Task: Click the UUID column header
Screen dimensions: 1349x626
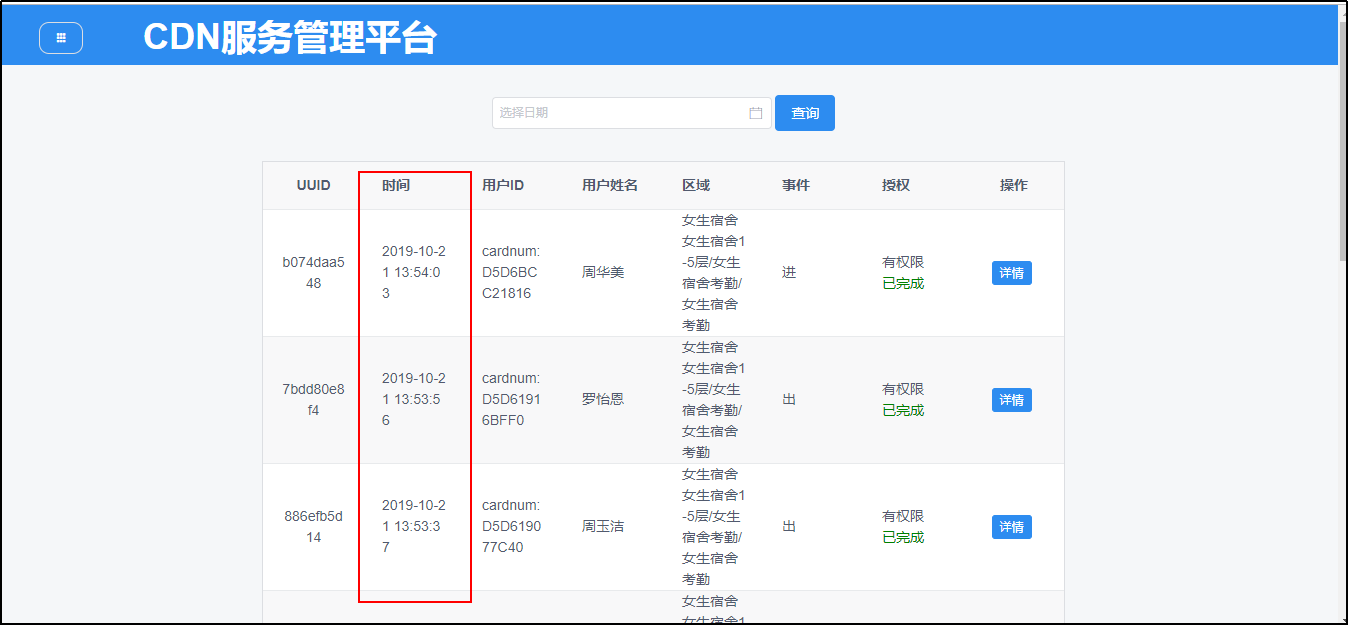Action: 313,185
